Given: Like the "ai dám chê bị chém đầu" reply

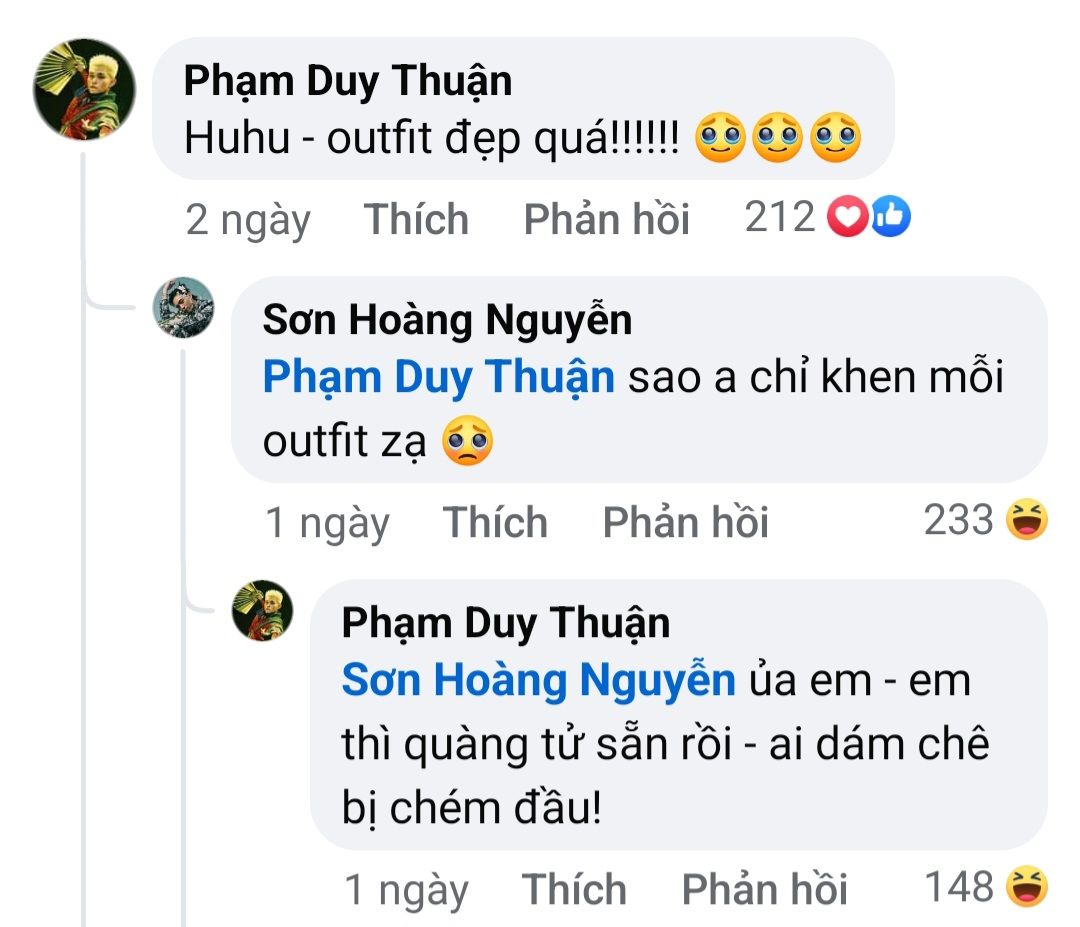Looking at the screenshot, I should tap(574, 888).
